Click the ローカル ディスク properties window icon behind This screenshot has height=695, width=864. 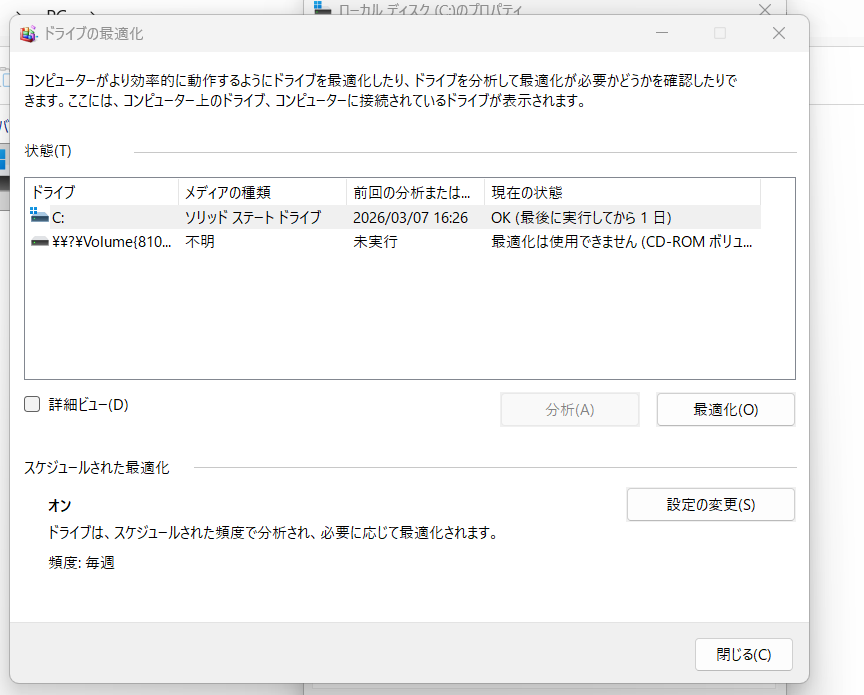tap(322, 8)
